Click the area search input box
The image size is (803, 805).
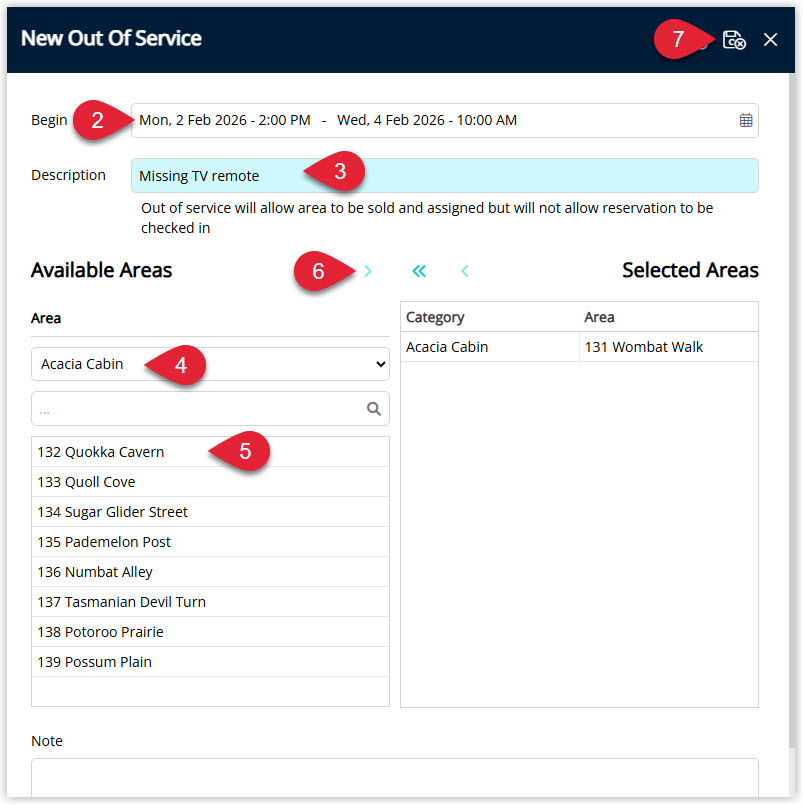[x=210, y=409]
